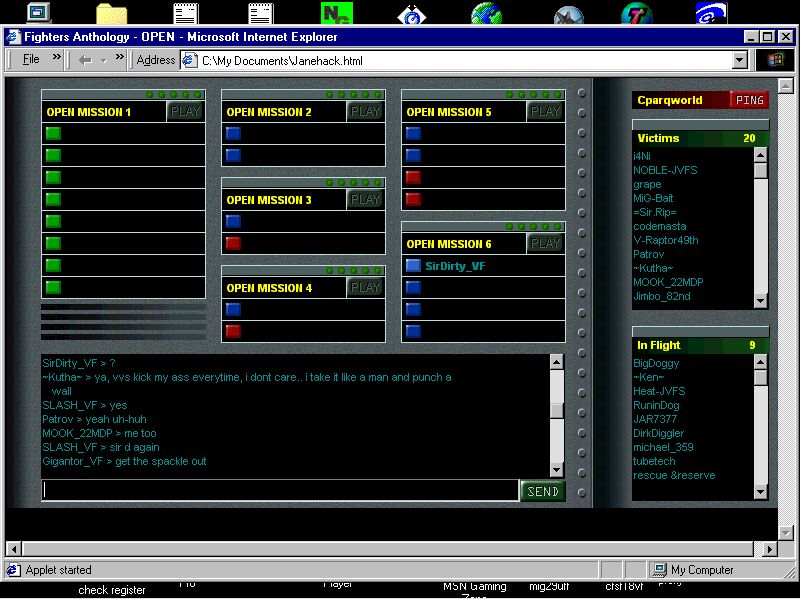Expand toolbar overflow chevron next to Address

tap(121, 58)
